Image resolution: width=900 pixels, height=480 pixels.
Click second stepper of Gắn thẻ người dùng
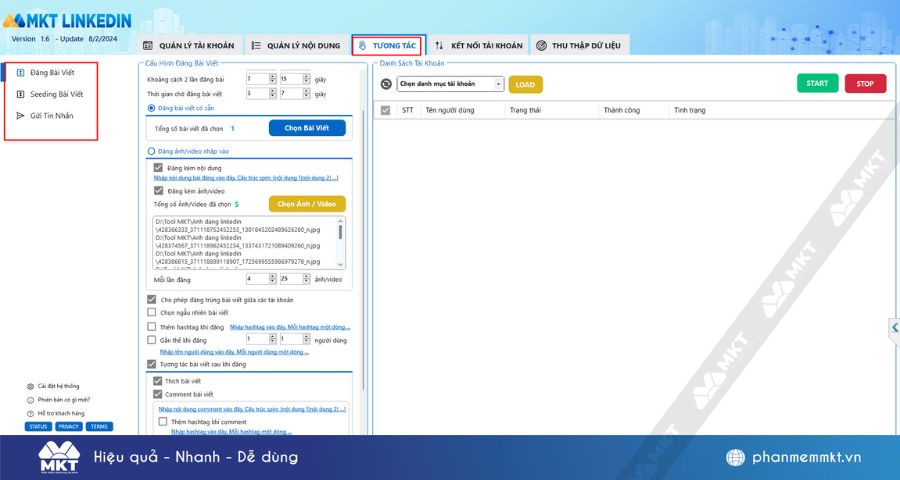click(307, 340)
